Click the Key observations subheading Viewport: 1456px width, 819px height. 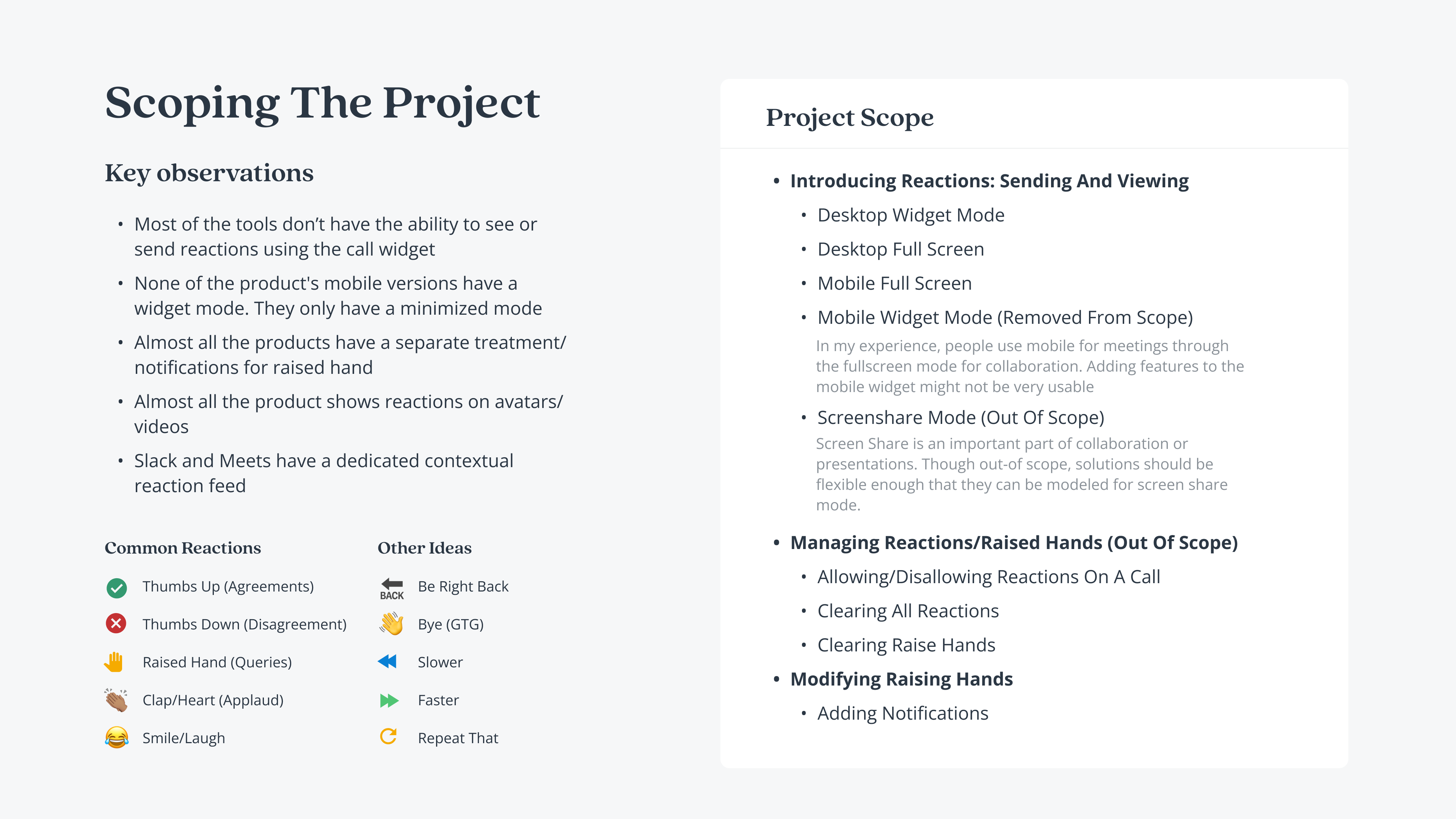[209, 173]
